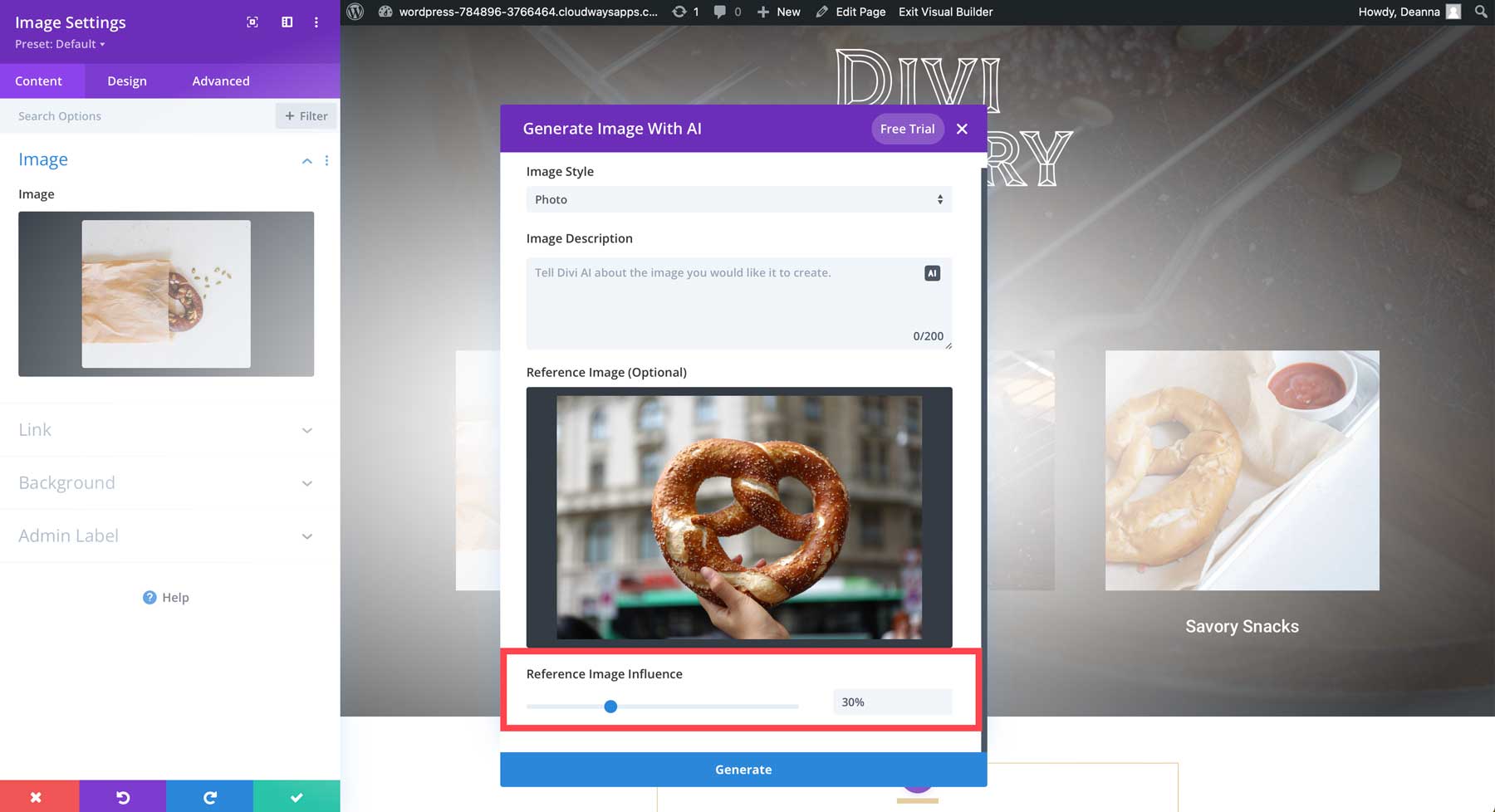Click the 30% influence value field
The image size is (1495, 812).
(893, 702)
